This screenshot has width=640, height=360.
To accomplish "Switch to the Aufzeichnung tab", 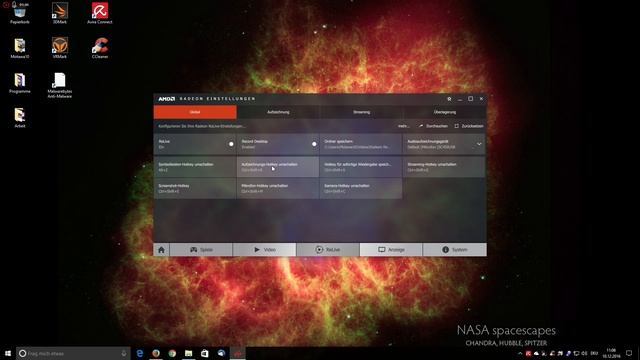I will pyautogui.click(x=278, y=112).
